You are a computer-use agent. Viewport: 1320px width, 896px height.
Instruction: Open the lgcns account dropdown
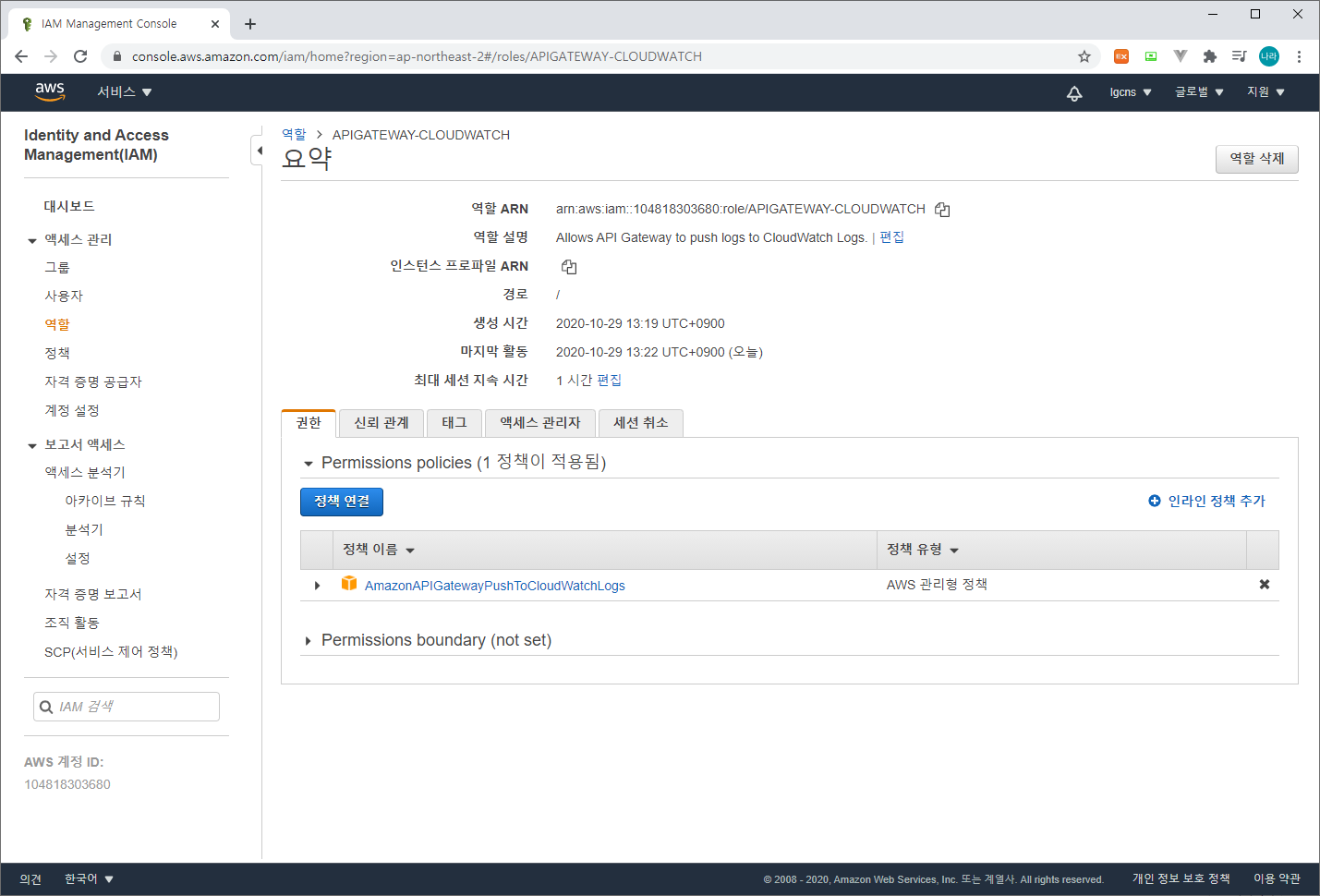coord(1131,92)
